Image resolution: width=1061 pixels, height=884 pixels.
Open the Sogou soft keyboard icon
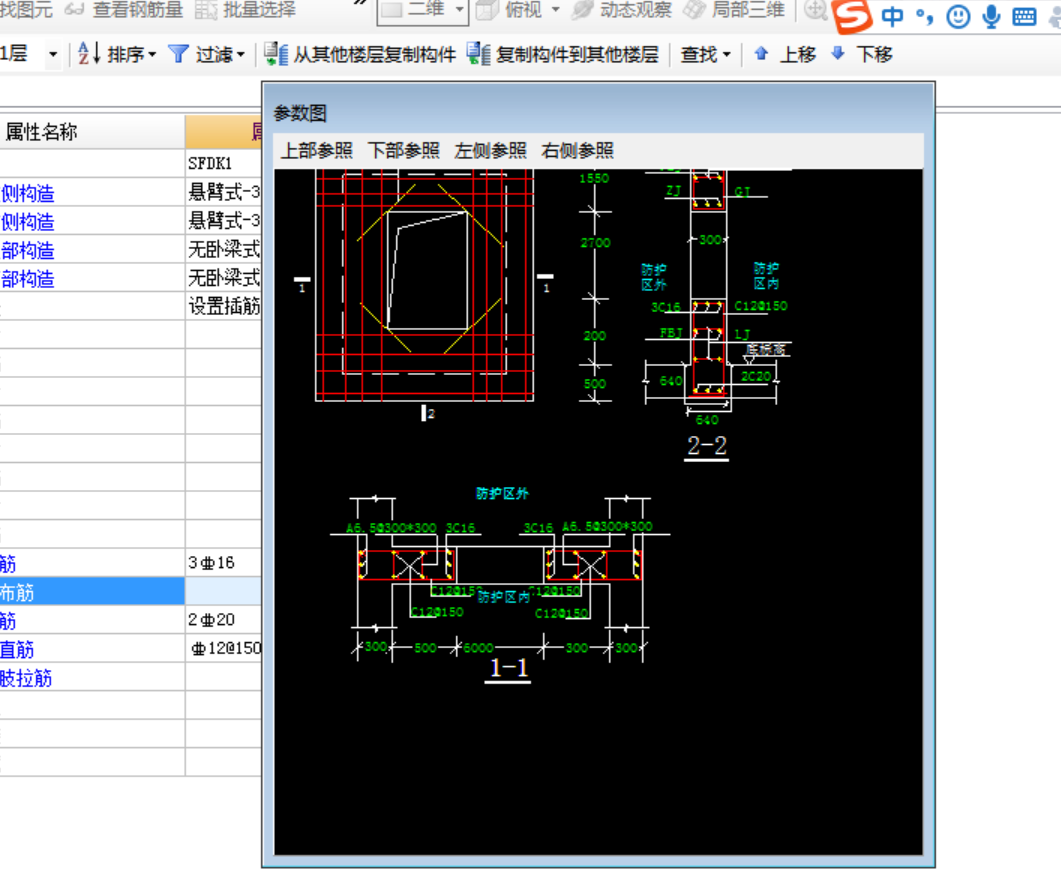(x=1024, y=17)
